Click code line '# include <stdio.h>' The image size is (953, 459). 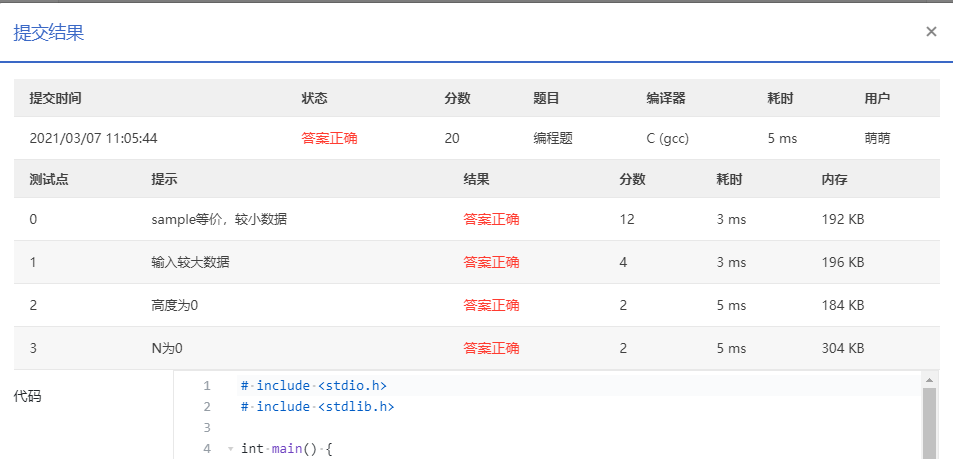(x=314, y=386)
